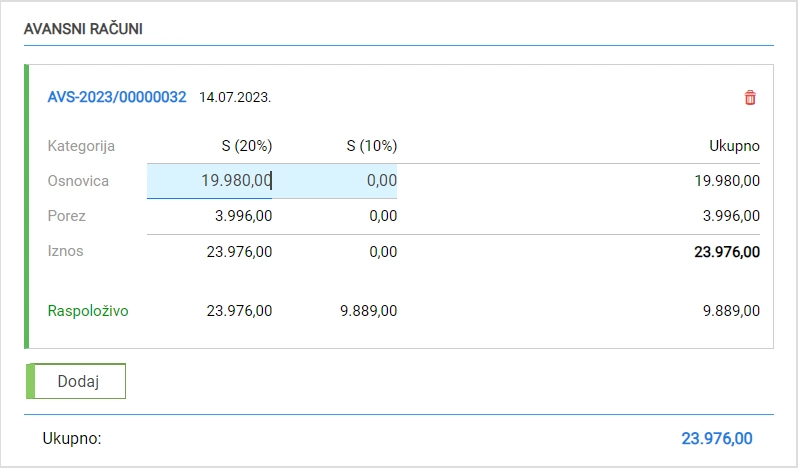
Task: Edit Osnovica field for S (10%)
Action: [335, 181]
